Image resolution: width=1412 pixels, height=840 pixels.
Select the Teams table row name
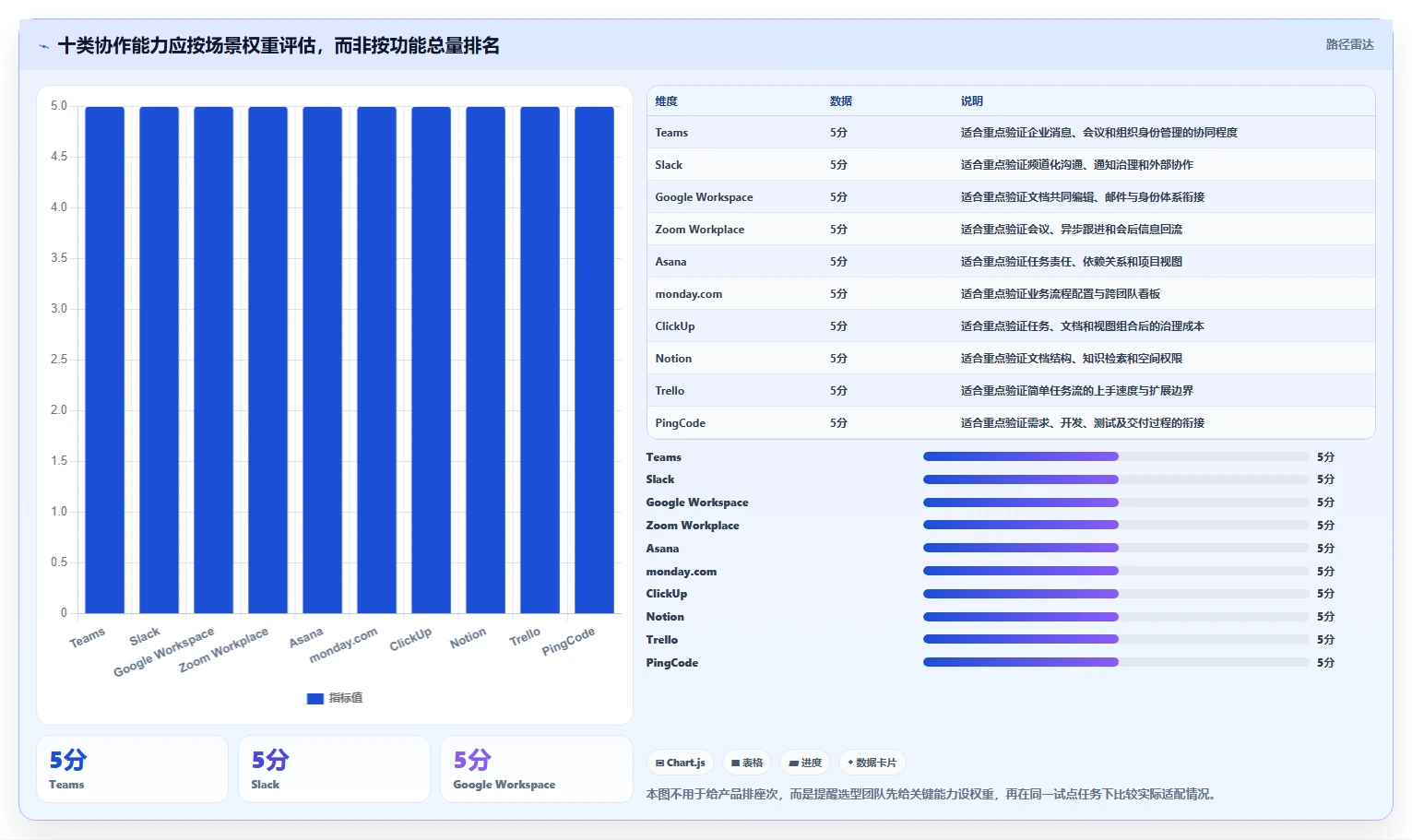coord(671,133)
